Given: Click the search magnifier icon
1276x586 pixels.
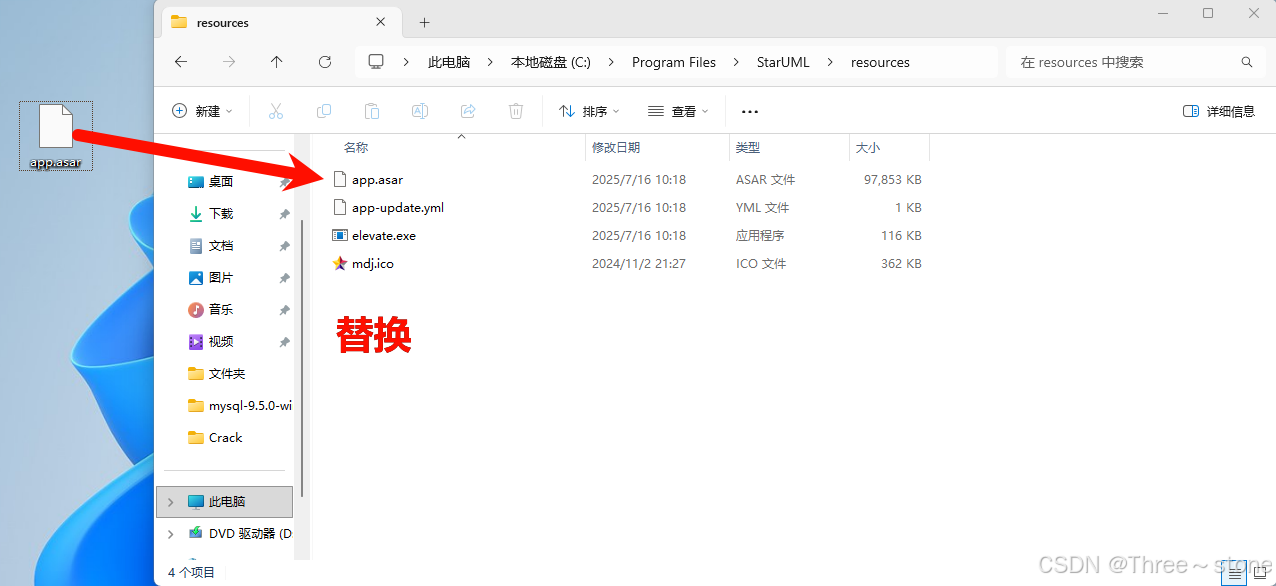Looking at the screenshot, I should [1247, 62].
